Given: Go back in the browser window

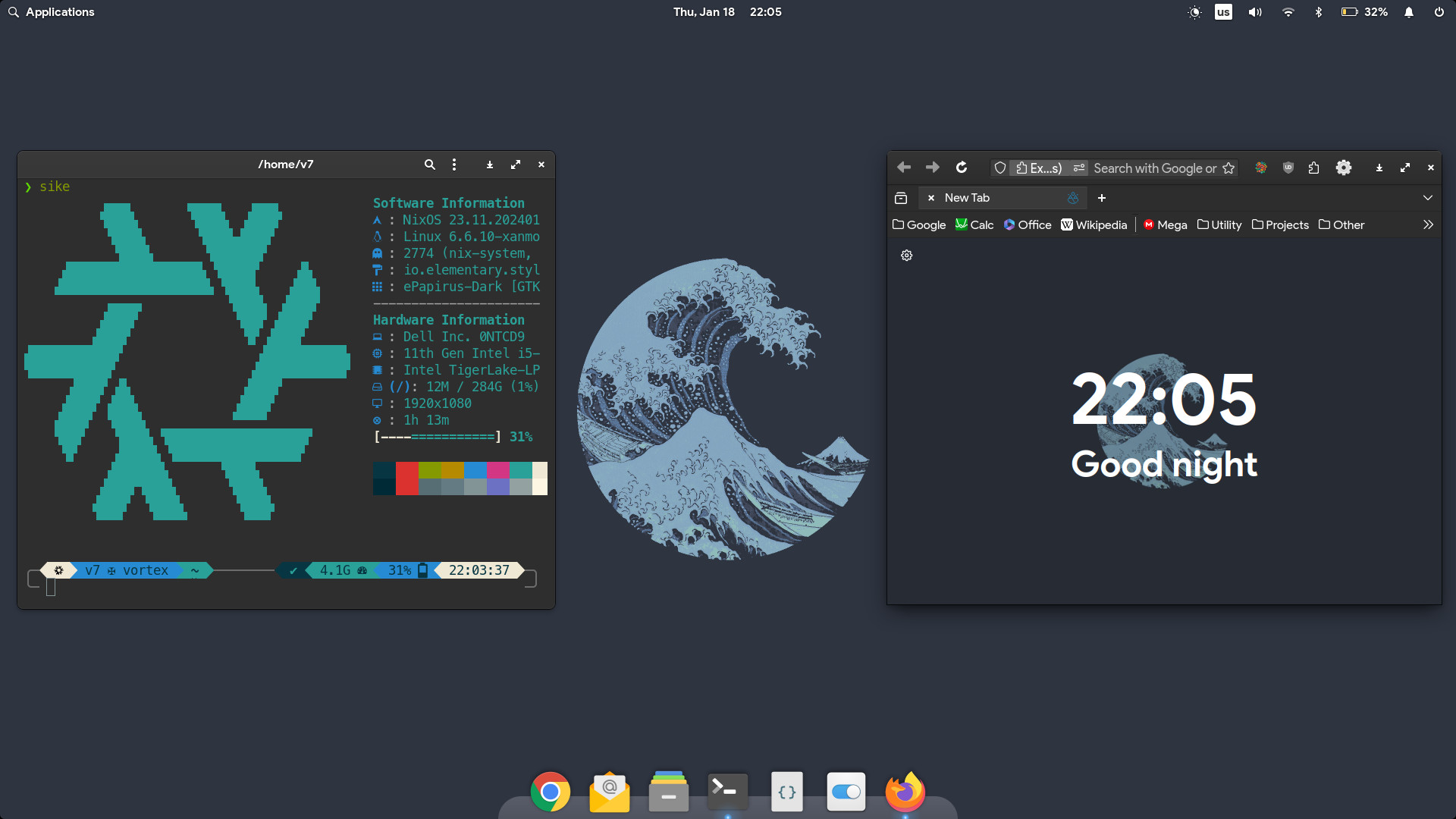Looking at the screenshot, I should point(903,168).
